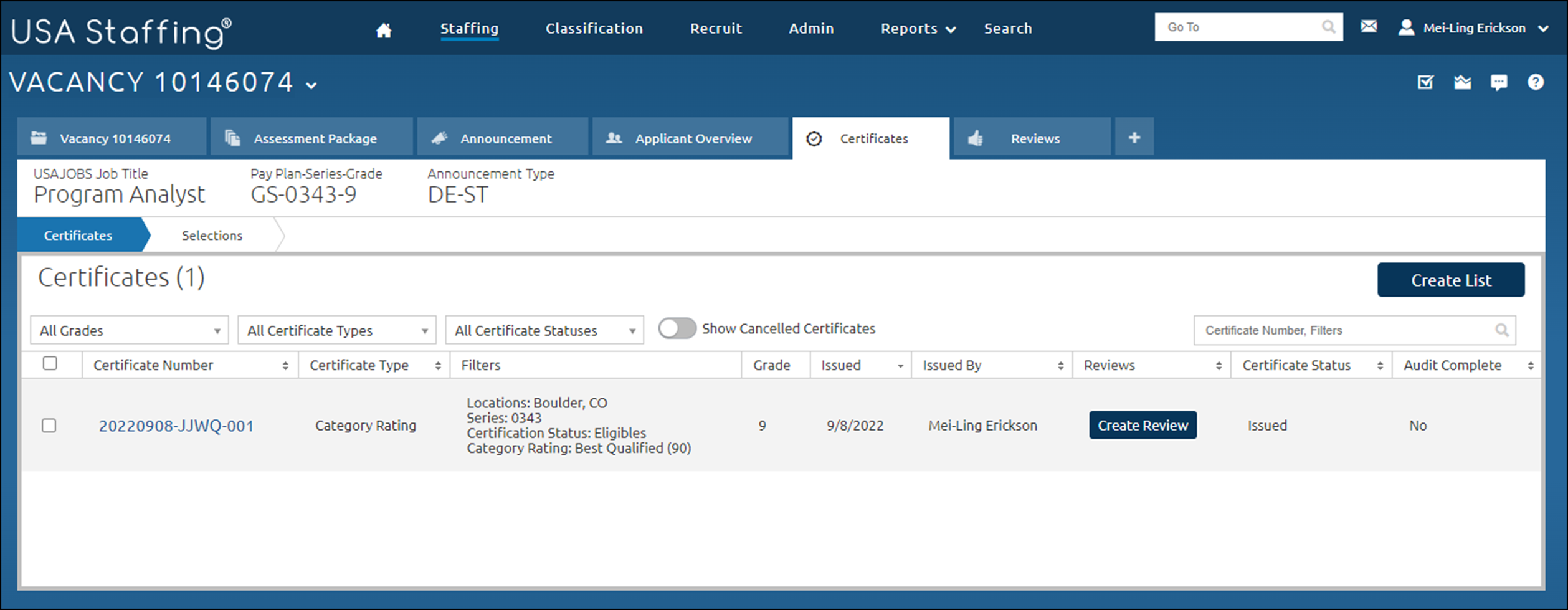Open the All Grades dropdown
The image size is (1568, 610).
pos(130,330)
